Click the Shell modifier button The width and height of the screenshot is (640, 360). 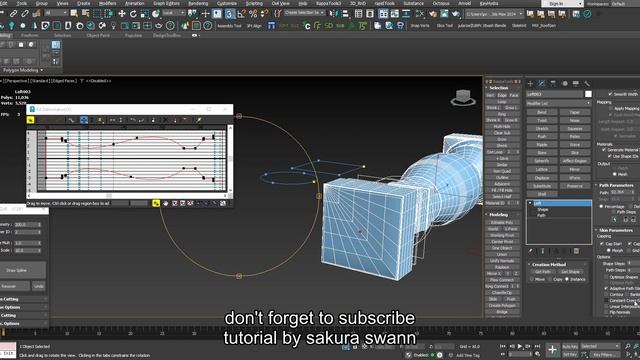coord(542,194)
